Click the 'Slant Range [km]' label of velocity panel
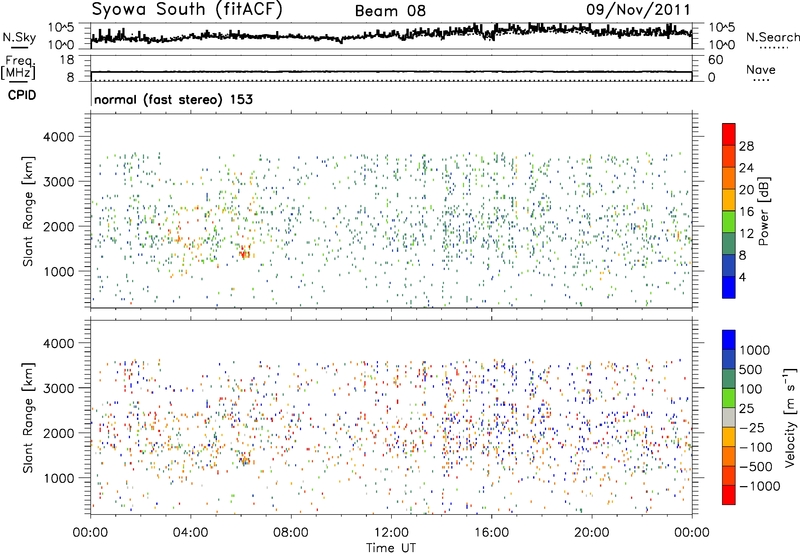800x554 pixels. coord(28,418)
